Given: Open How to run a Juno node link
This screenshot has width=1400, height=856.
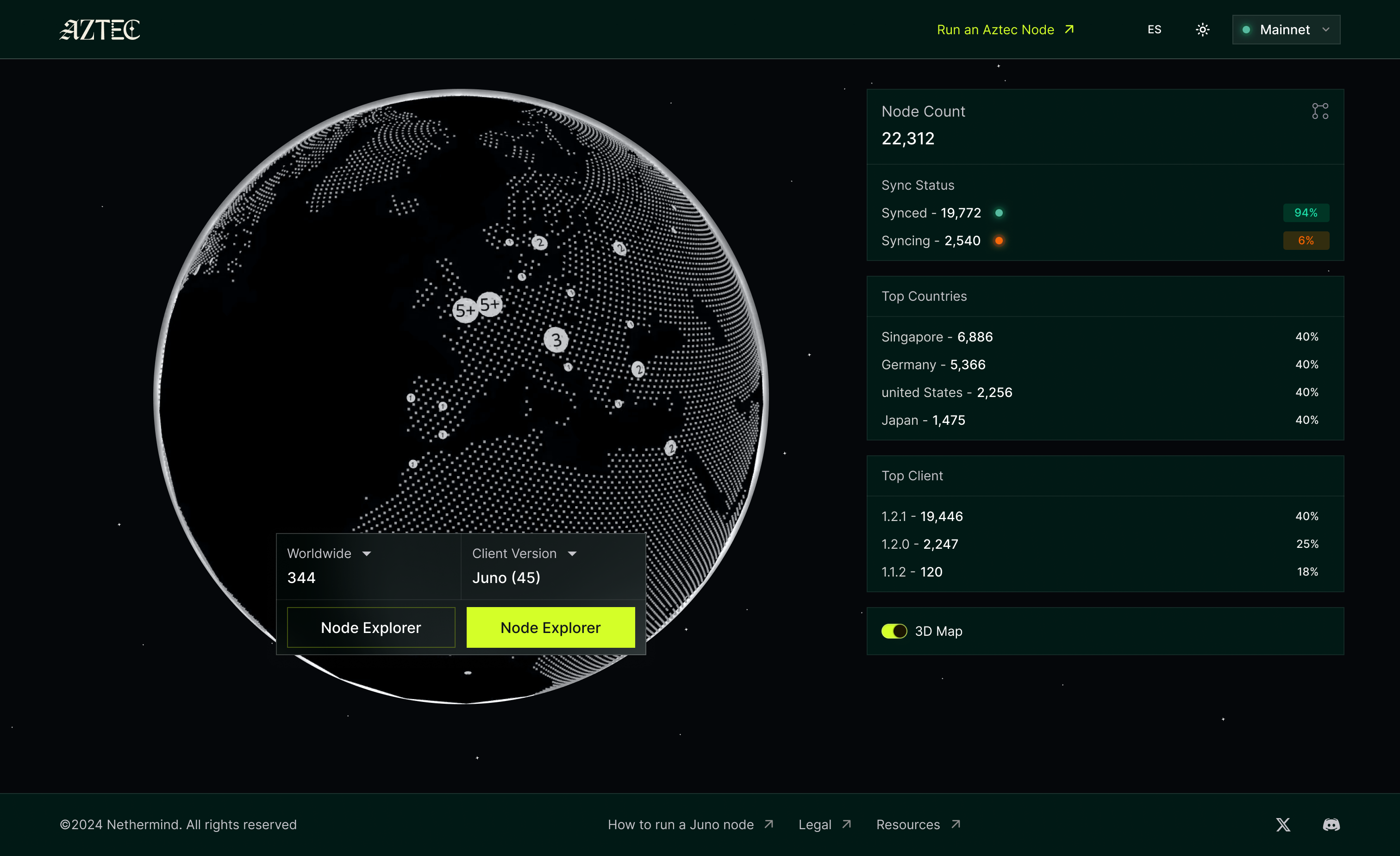Looking at the screenshot, I should tap(690, 825).
